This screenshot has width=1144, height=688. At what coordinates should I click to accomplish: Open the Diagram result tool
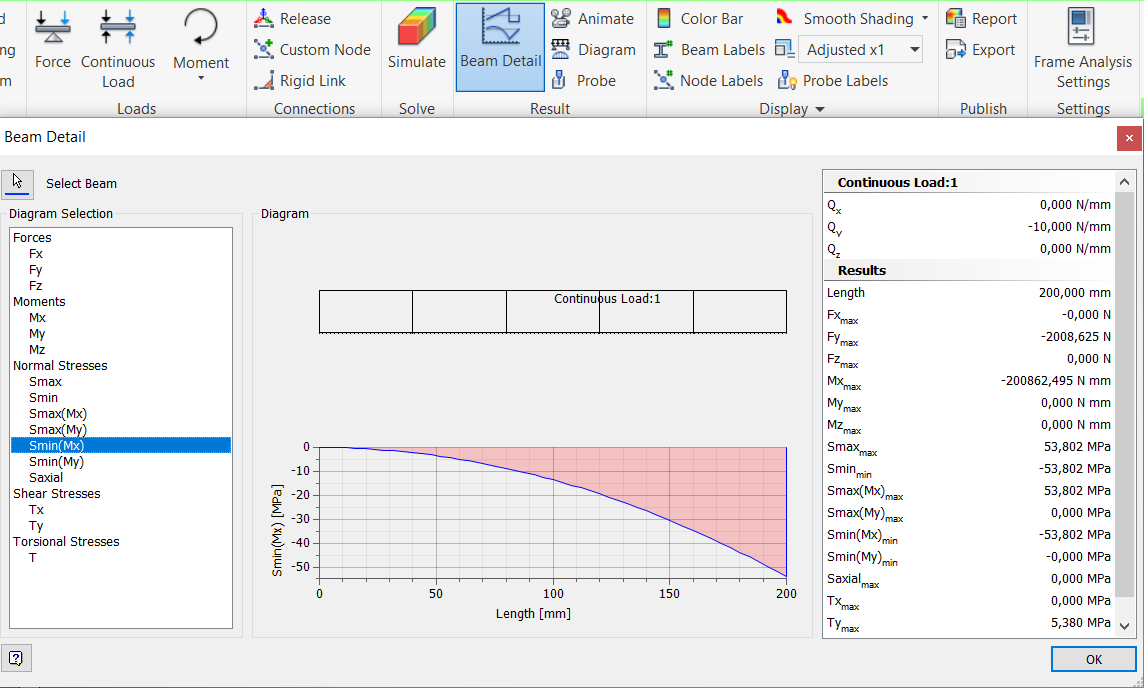coord(593,50)
